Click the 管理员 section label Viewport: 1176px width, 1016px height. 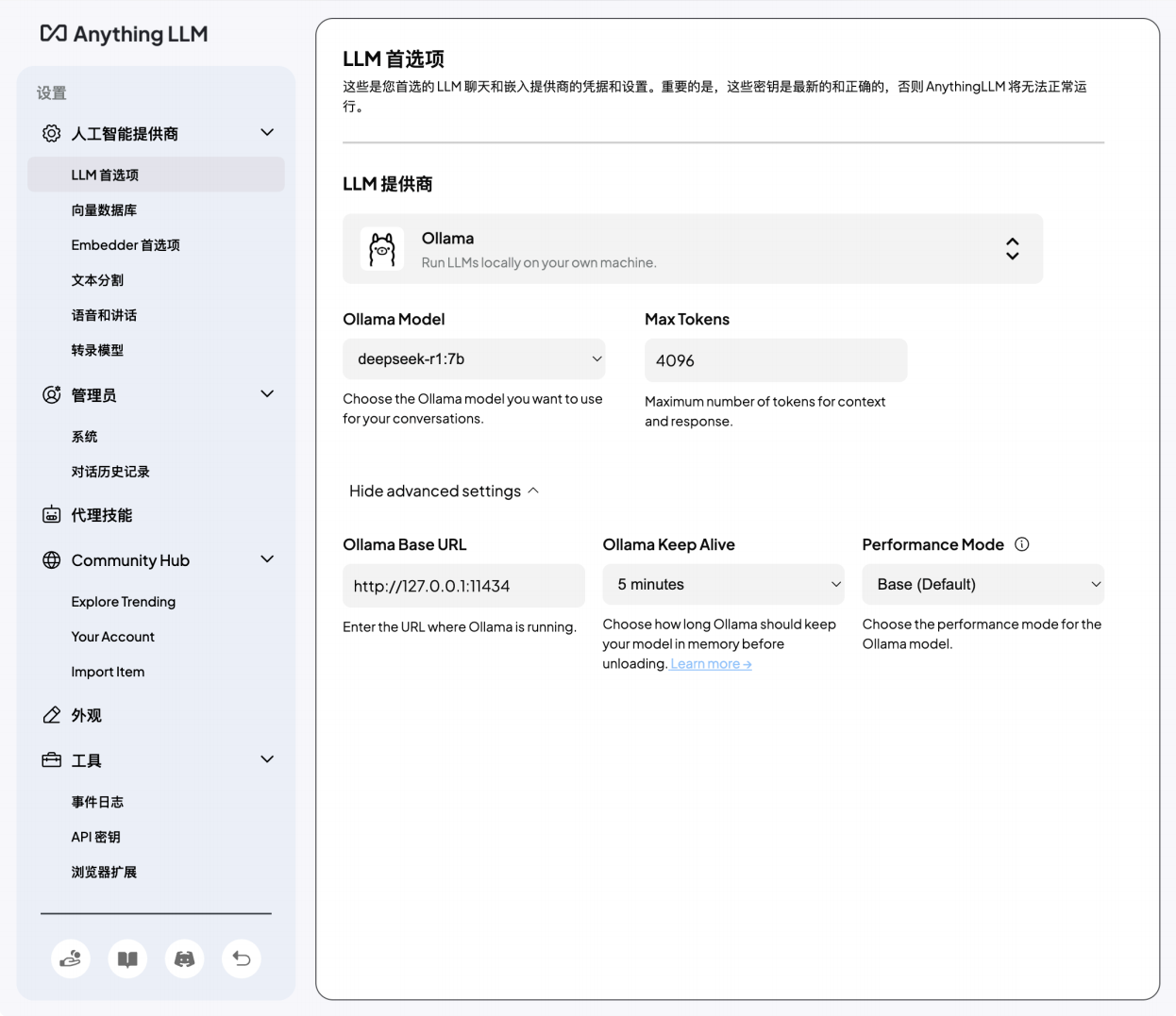tap(93, 395)
